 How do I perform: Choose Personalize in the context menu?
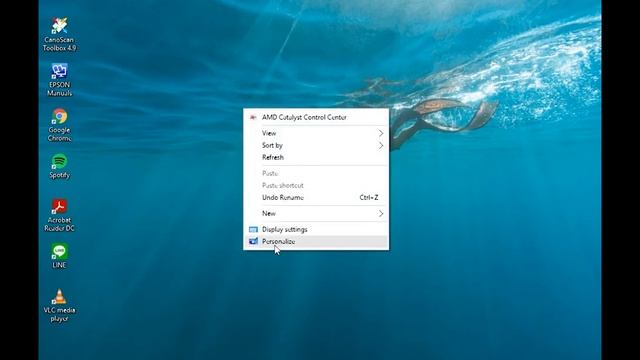pyautogui.click(x=316, y=241)
